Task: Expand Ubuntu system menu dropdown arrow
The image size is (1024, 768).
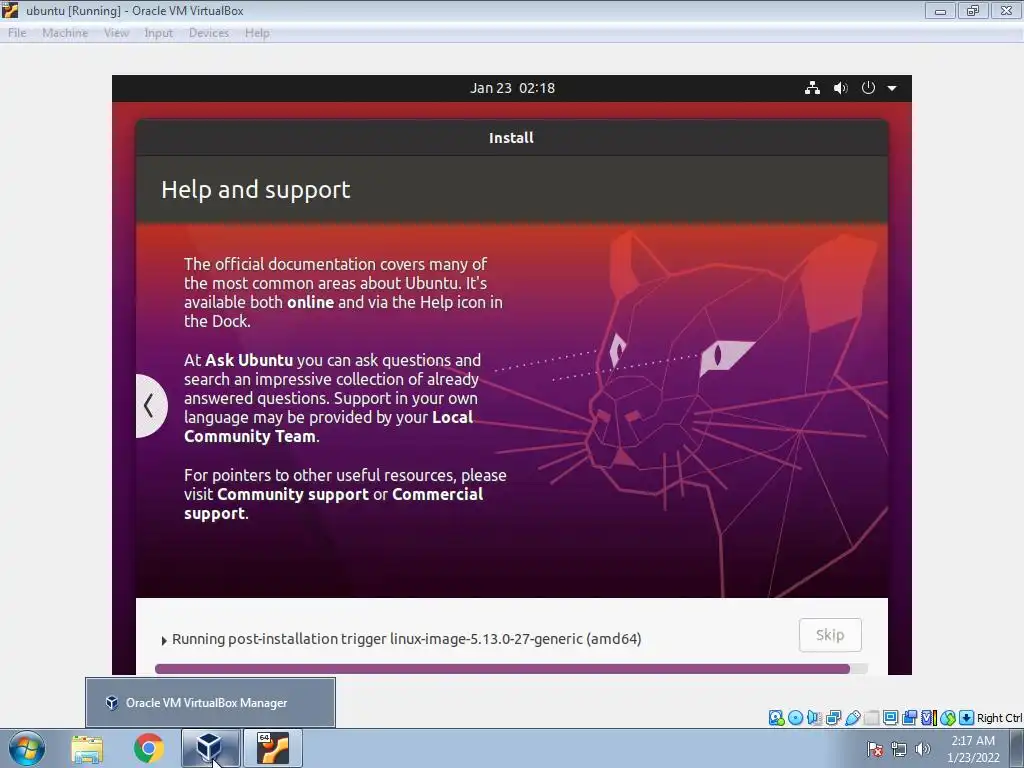Action: pyautogui.click(x=891, y=88)
